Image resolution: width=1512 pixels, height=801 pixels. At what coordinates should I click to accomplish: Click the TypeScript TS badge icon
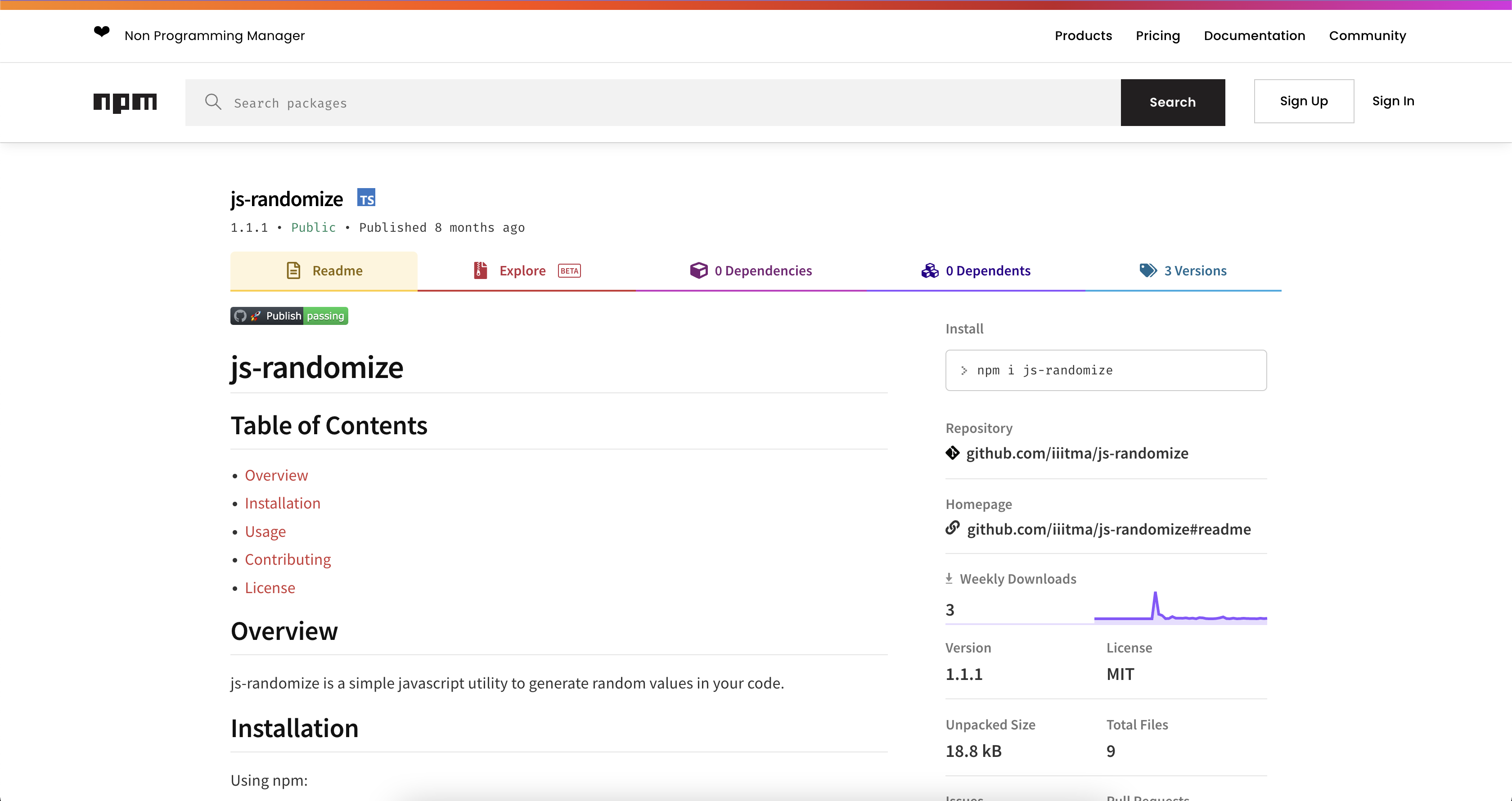pyautogui.click(x=366, y=198)
